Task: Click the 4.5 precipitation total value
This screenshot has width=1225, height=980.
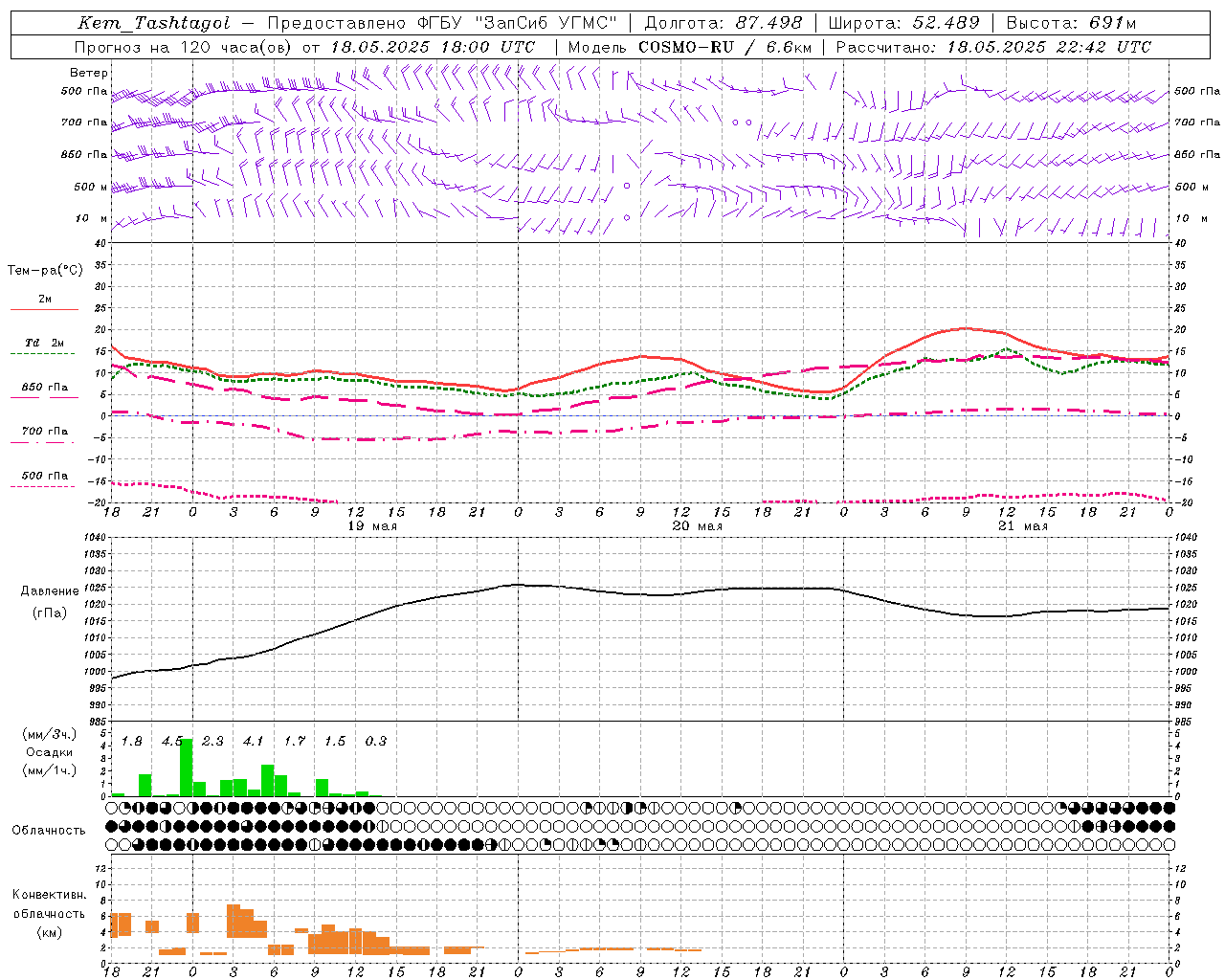Action: [172, 741]
